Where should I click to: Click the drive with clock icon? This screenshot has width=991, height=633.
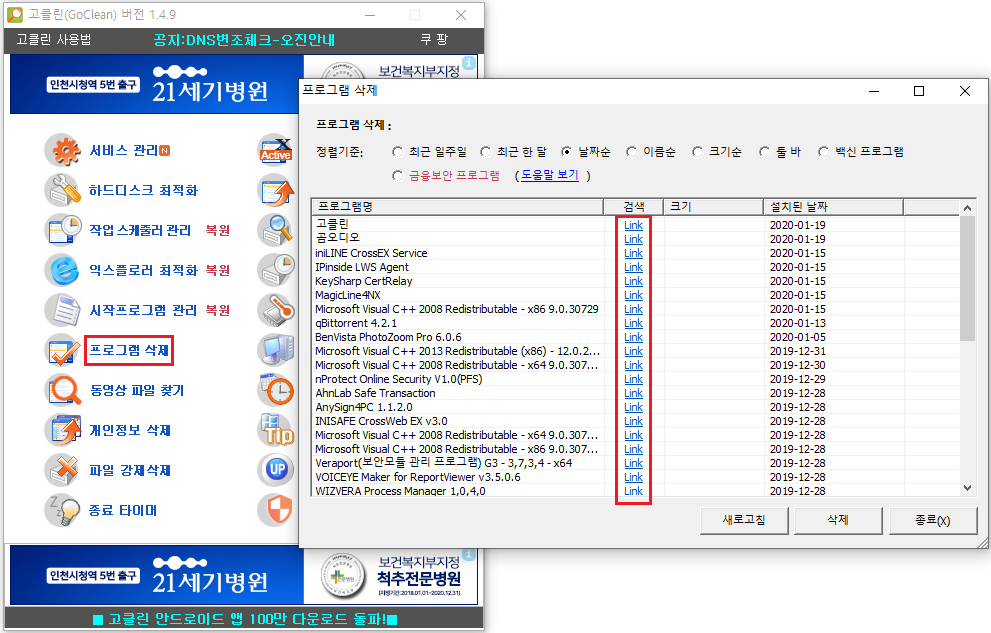click(x=276, y=270)
